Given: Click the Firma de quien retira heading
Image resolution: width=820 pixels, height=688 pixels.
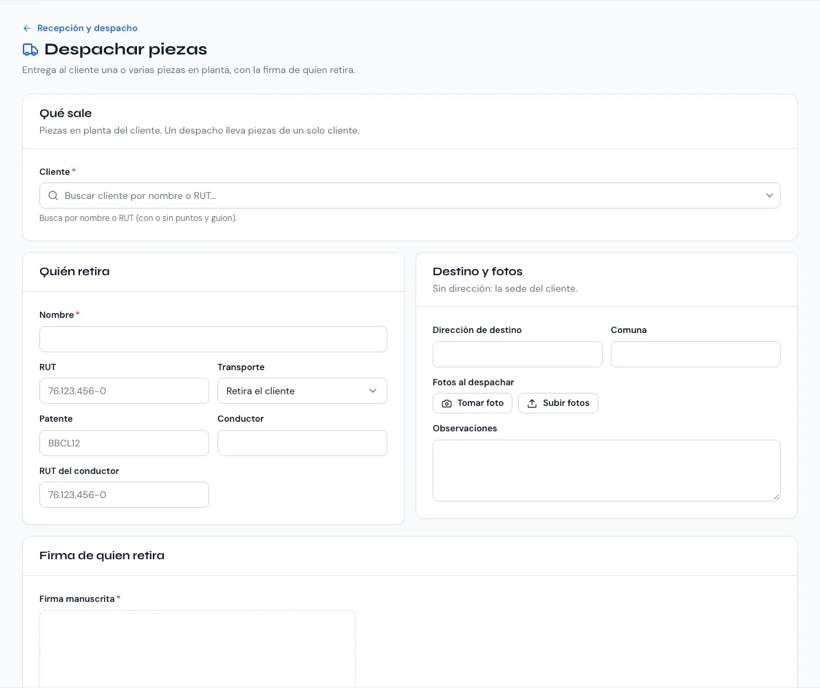Looking at the screenshot, I should [102, 556].
